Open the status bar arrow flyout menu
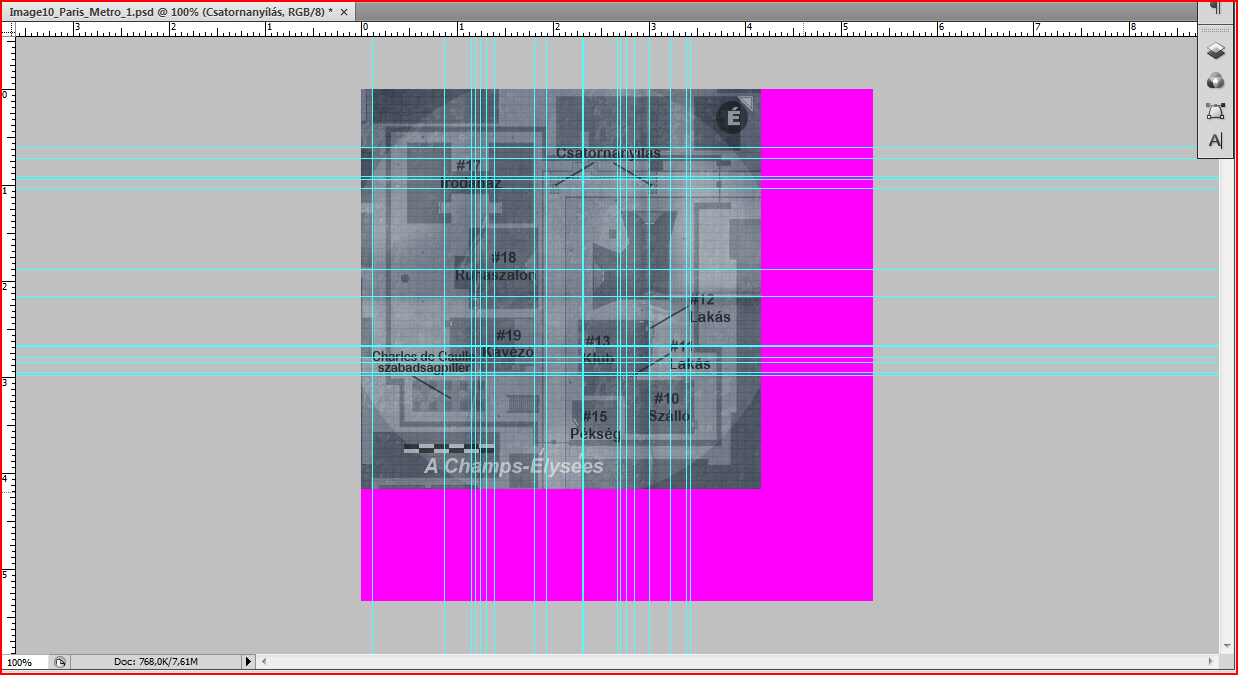Screen dimensions: 1238x675 click(x=249, y=662)
